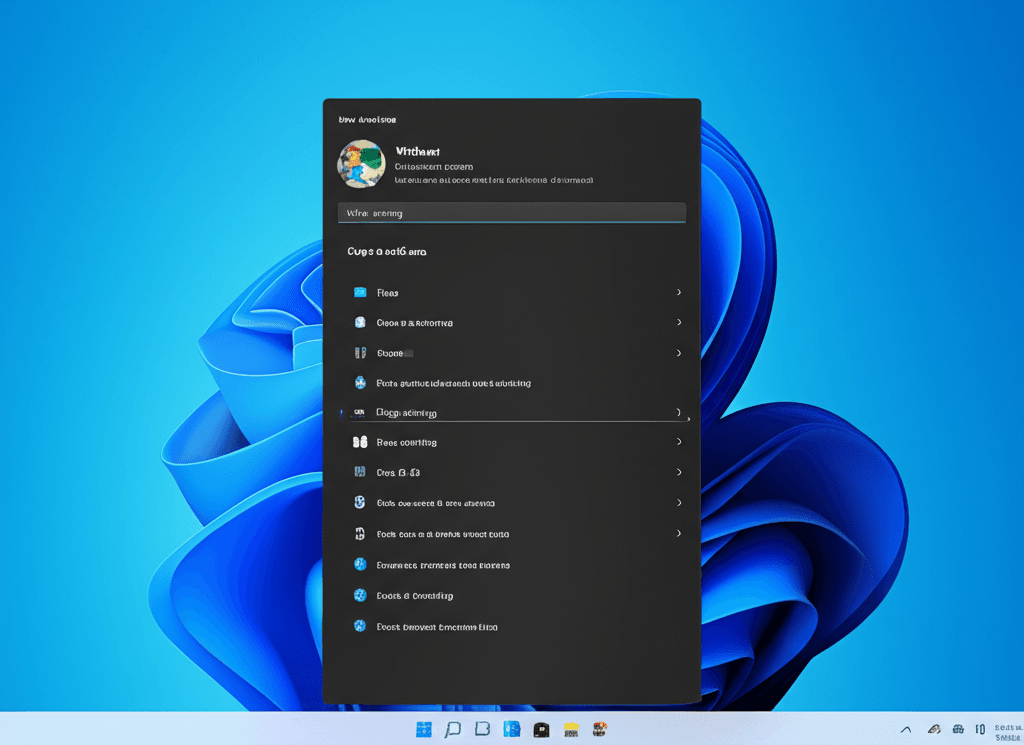Click the account name link in the header
Screen dimensions: 1024x745
418,151
